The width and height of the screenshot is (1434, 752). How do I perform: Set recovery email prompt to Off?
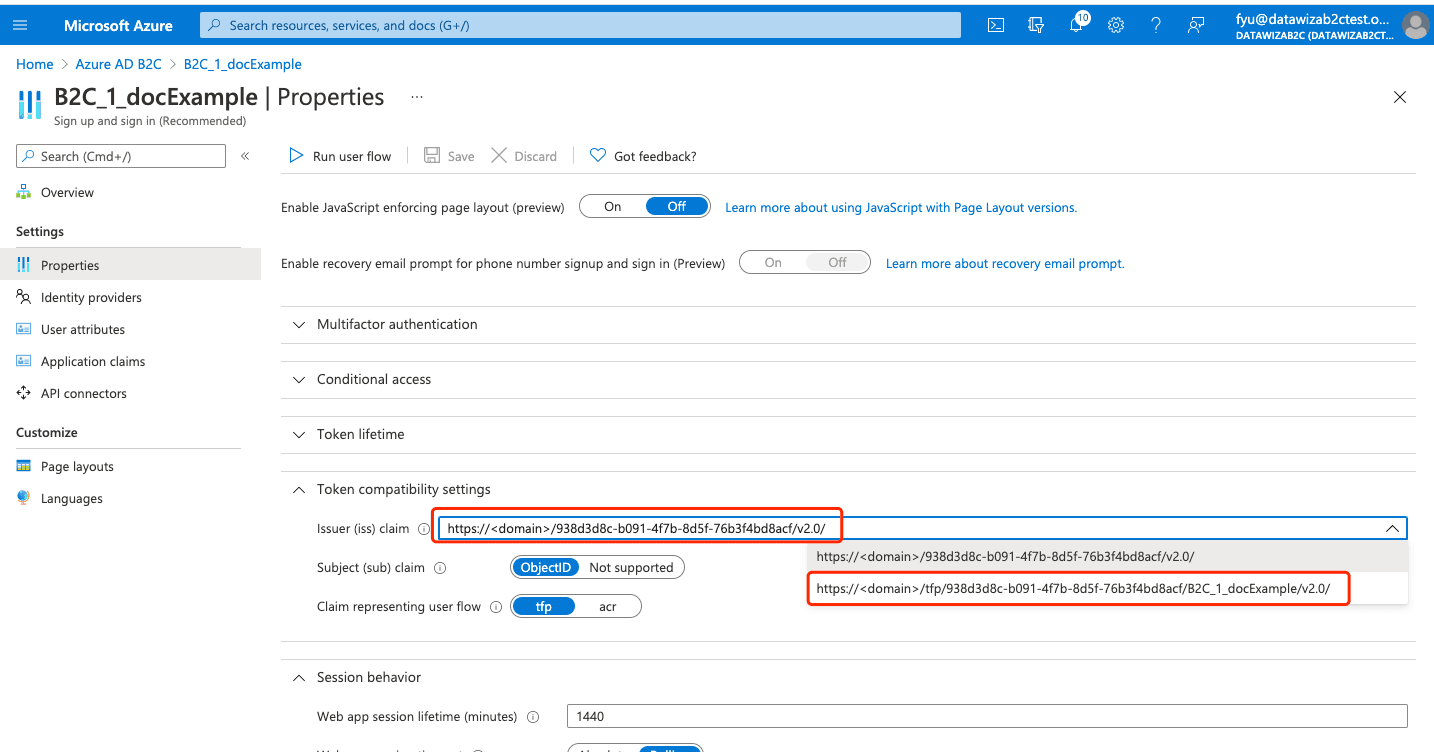(x=837, y=262)
